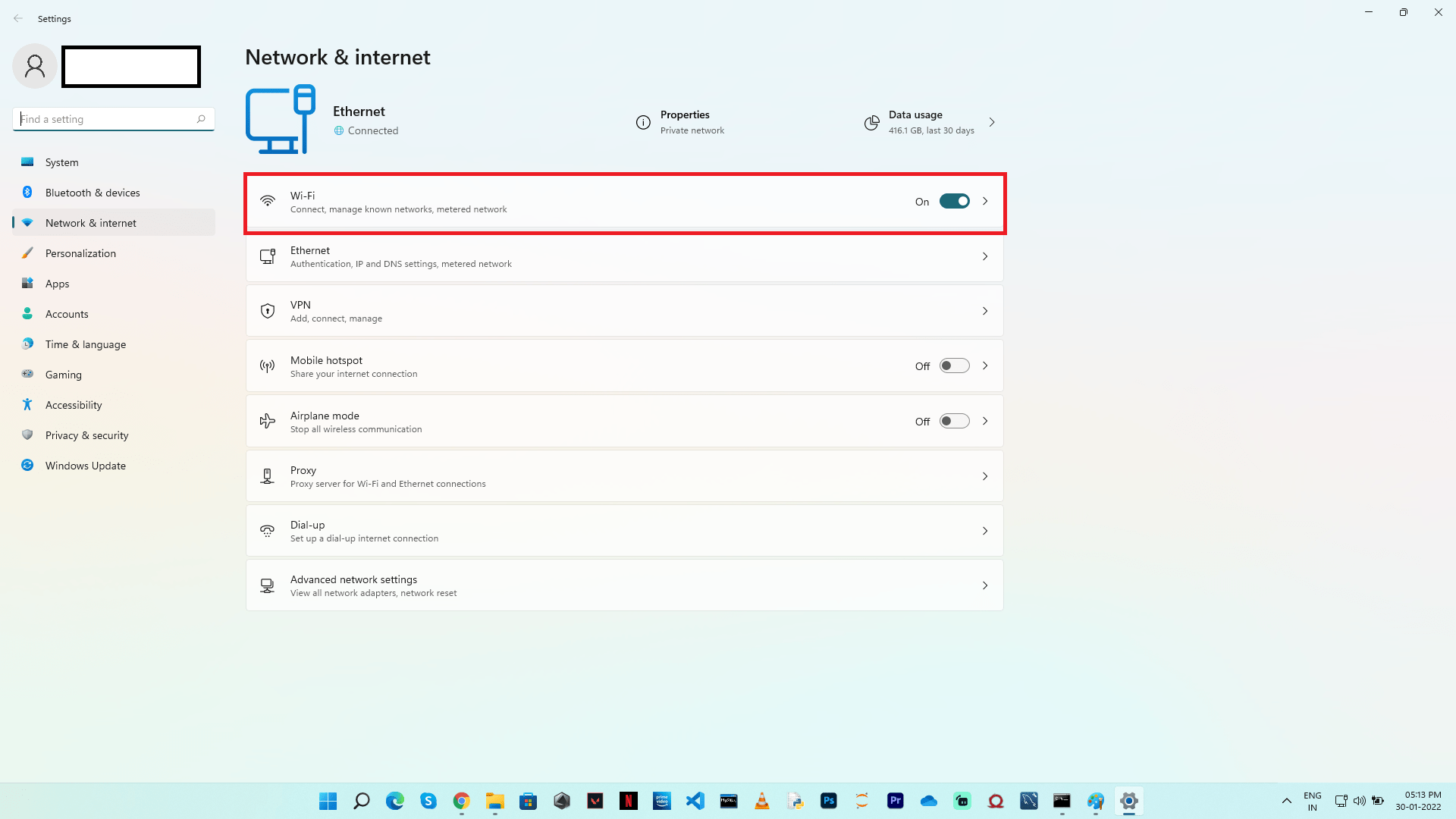Enable Mobile hotspot
Screen dimensions: 1456x819
pos(954,365)
